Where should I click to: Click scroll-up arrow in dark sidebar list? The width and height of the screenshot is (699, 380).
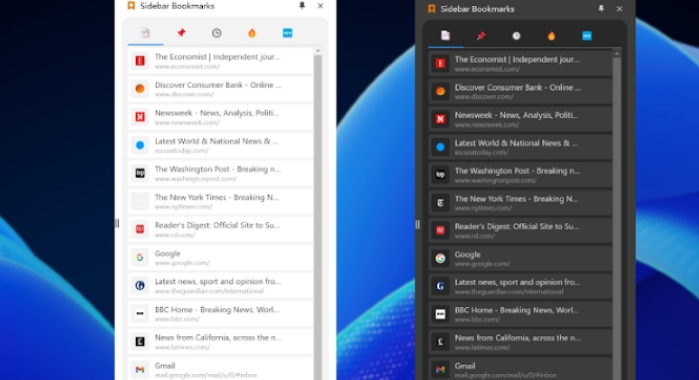[x=617, y=54]
